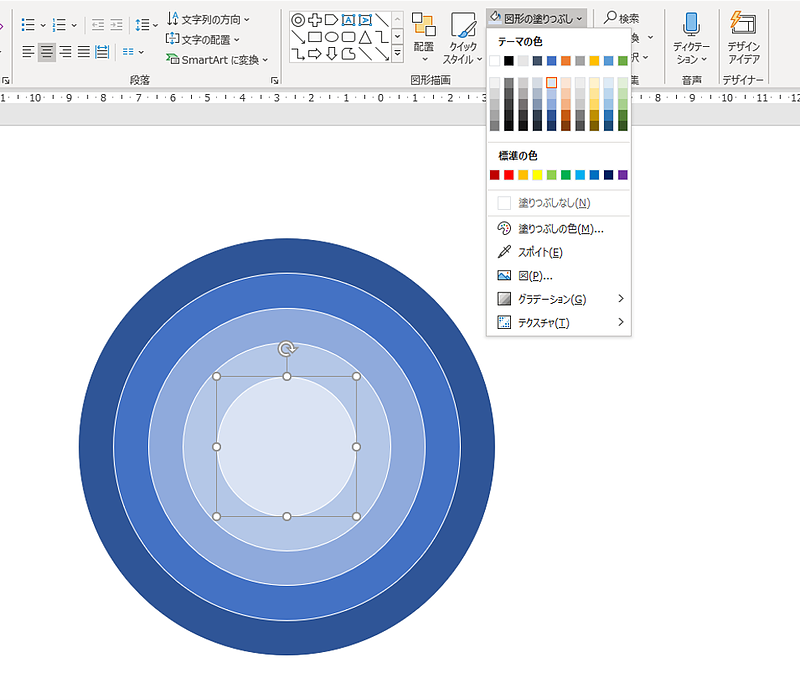Select the down block arrow shape in the gallery
The height and width of the screenshot is (700, 800).
[332, 53]
